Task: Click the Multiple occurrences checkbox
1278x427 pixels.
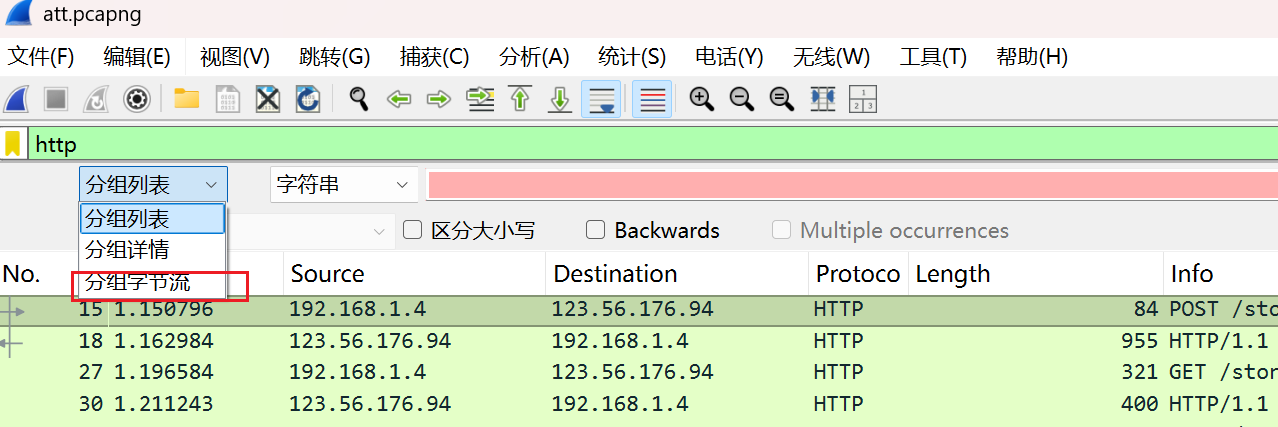Action: (x=782, y=230)
